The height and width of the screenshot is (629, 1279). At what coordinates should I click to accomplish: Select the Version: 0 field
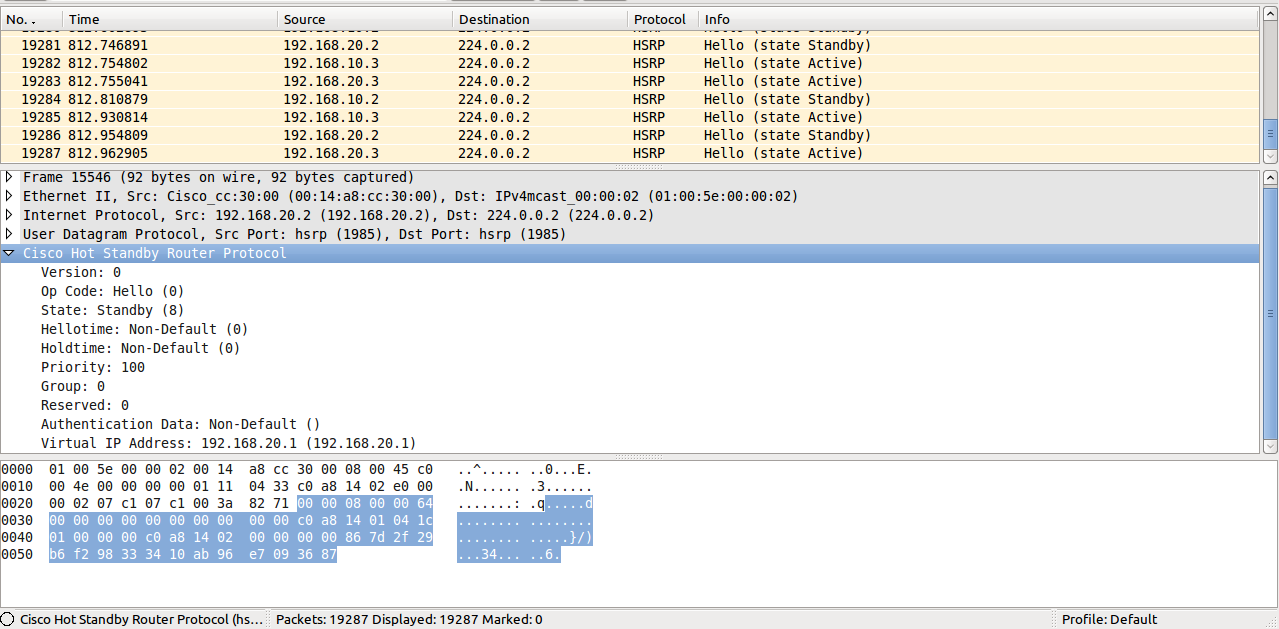point(81,272)
